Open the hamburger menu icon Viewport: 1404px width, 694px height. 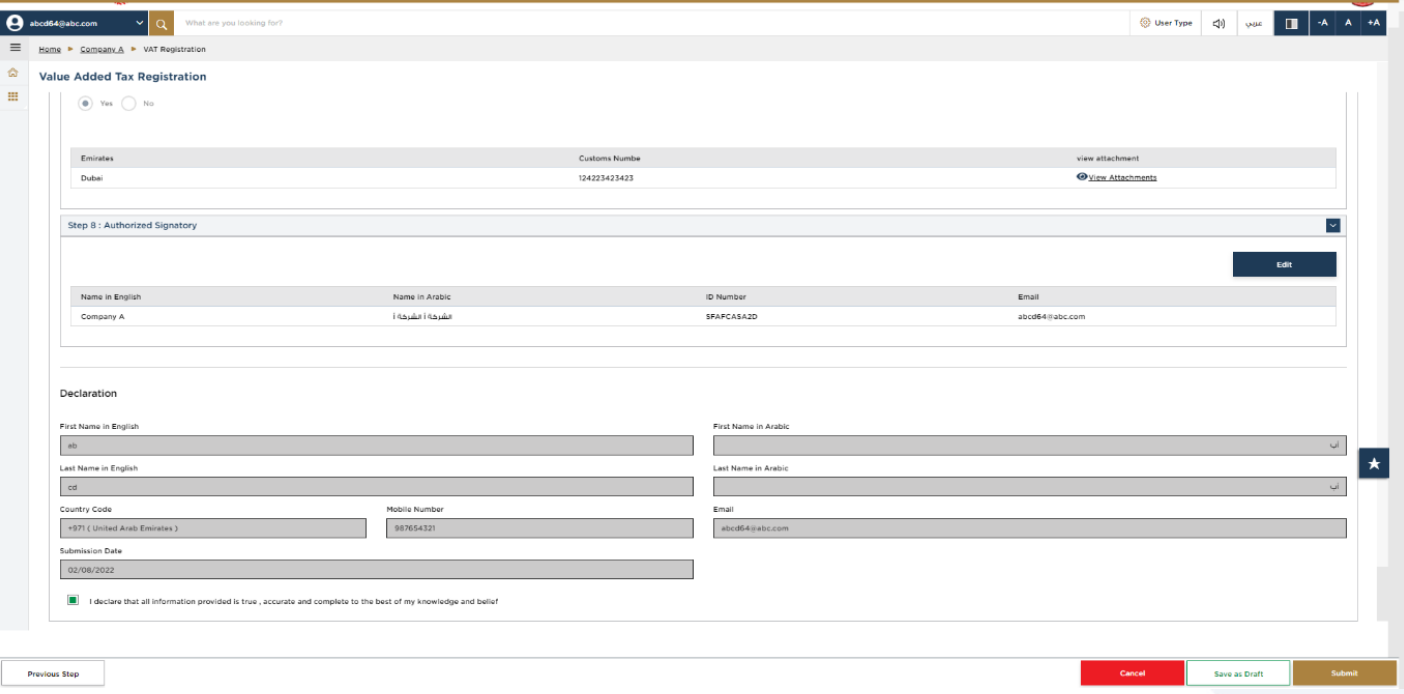[x=15, y=48]
